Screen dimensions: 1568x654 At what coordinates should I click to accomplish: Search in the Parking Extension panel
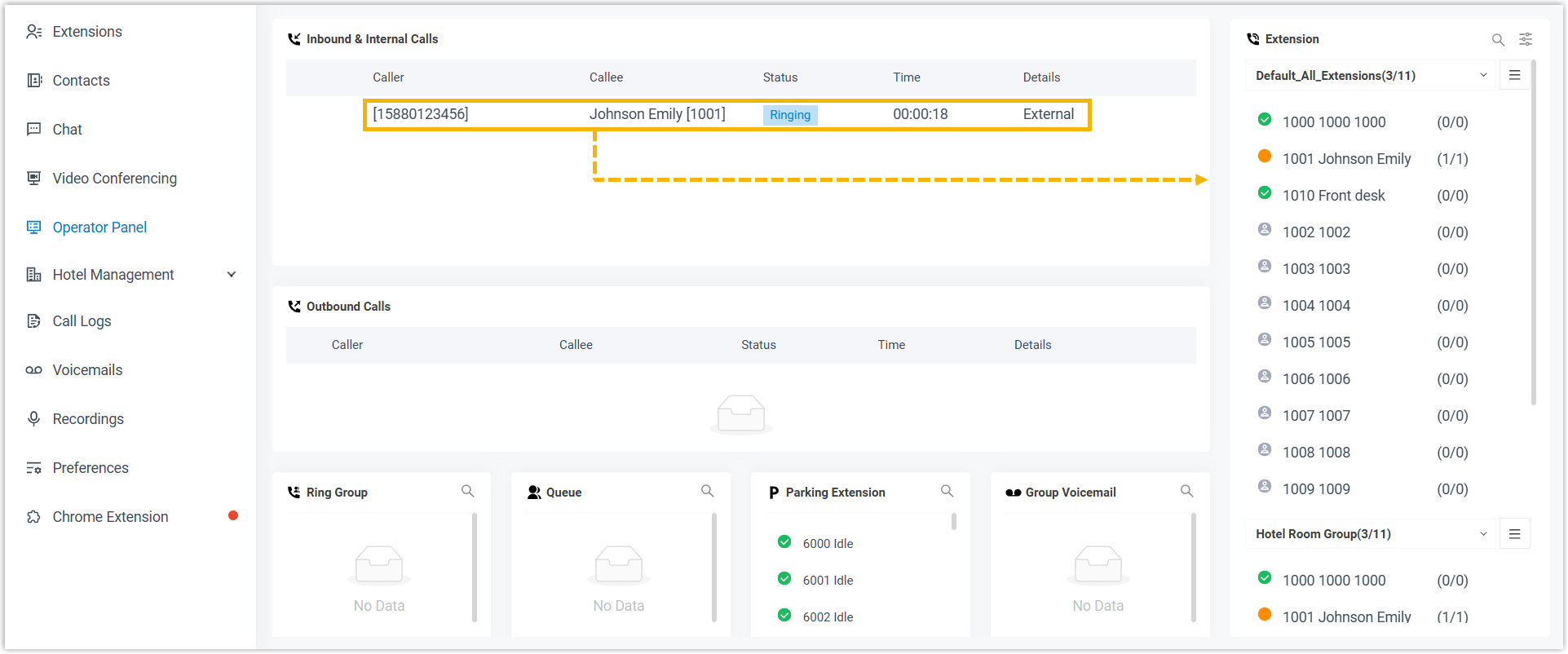[947, 491]
